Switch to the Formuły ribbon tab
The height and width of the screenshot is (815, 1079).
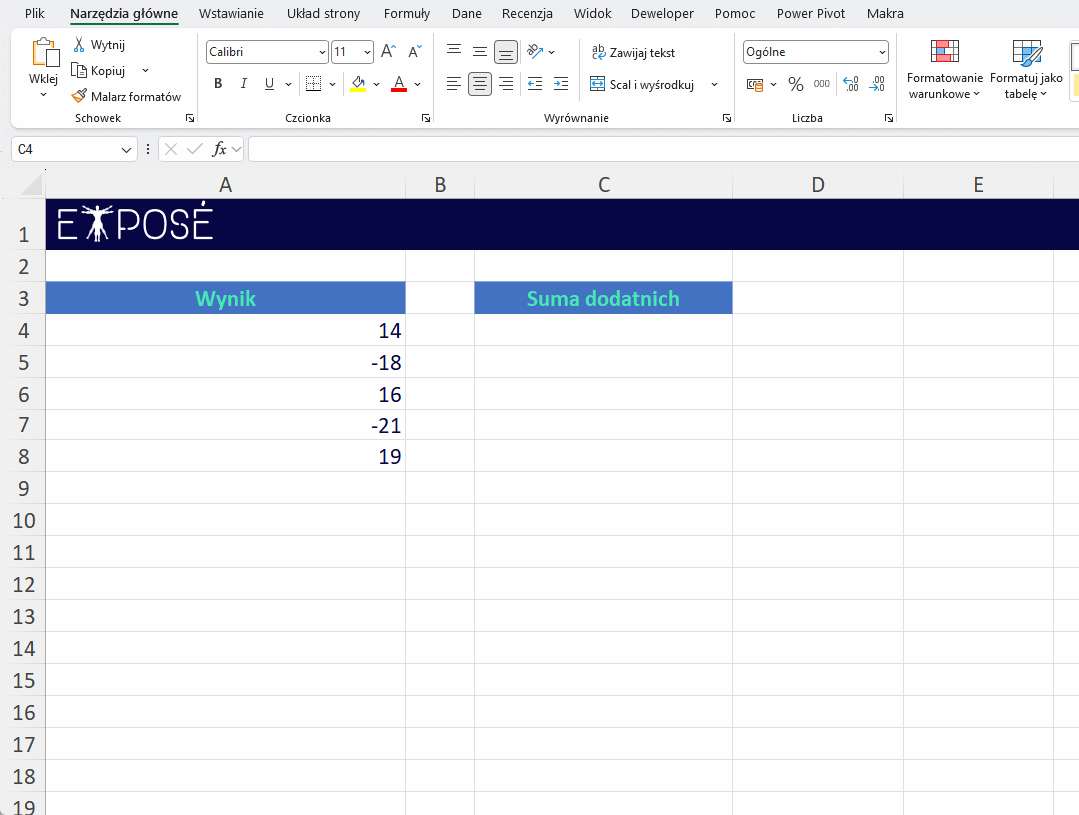[406, 14]
